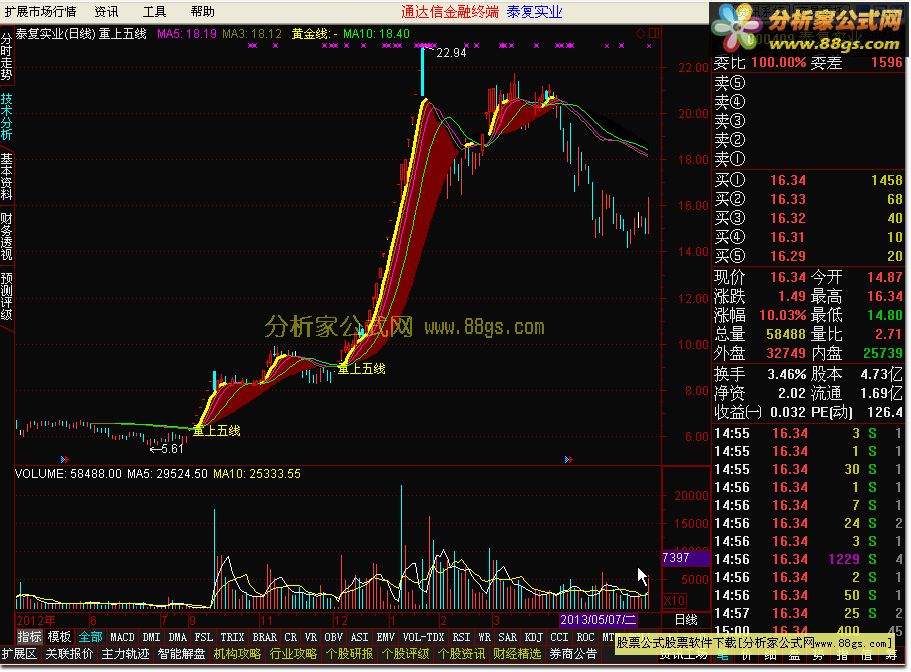Viewport: 911px width, 672px height.
Task: Click the 1229 trade tick row
Action: [x=808, y=559]
